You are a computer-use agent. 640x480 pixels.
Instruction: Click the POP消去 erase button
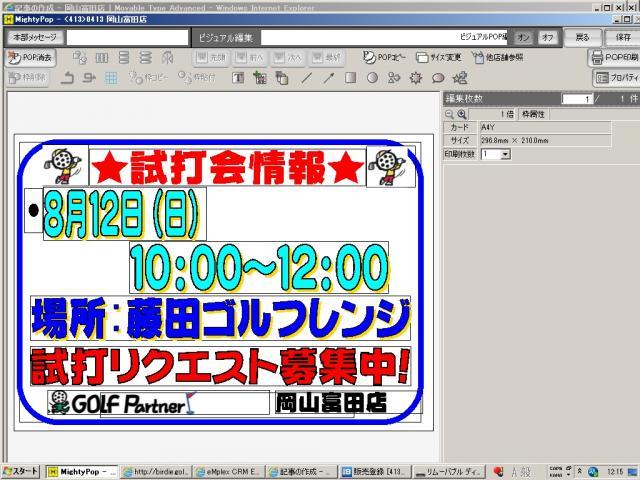31,58
